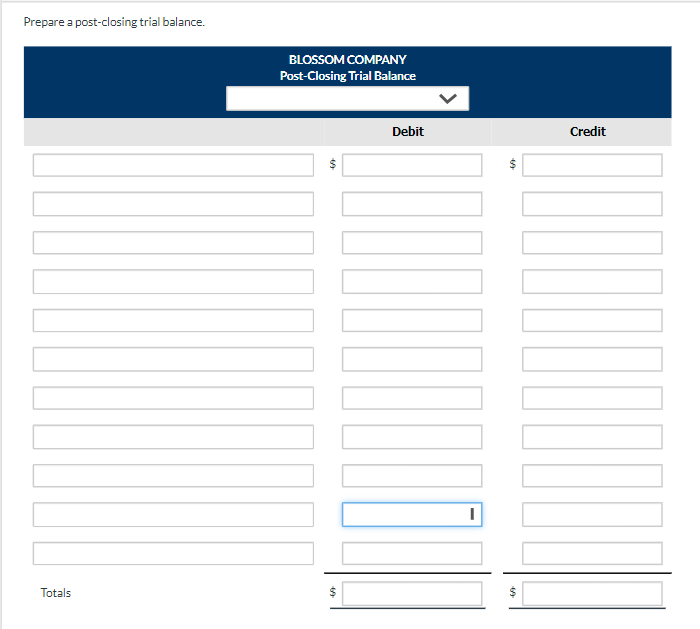700x629 pixels.
Task: Select the fifth row Credit field
Action: [x=592, y=320]
